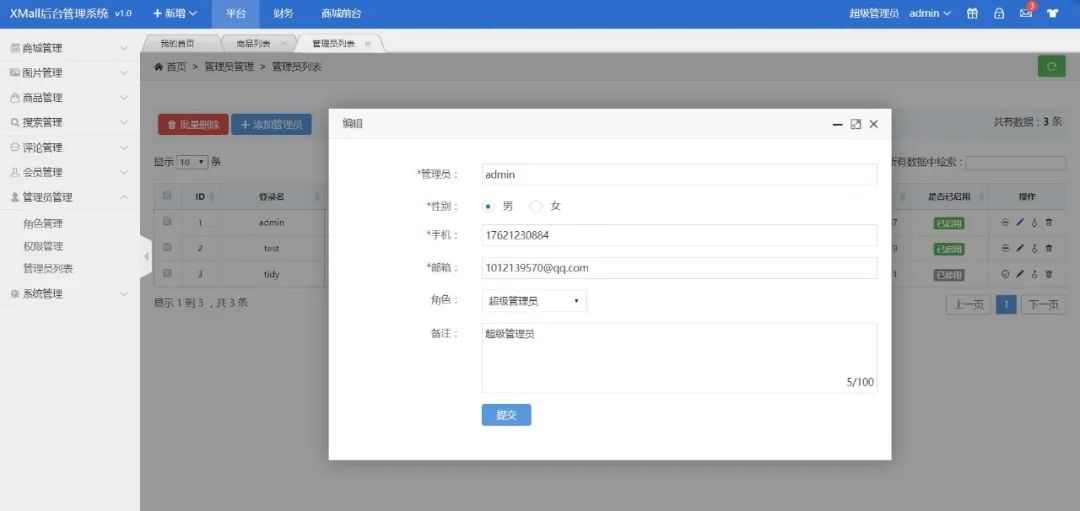The width and height of the screenshot is (1080, 511).
Task: Close the 商品列表 tab with its x
Action: pyautogui.click(x=283, y=43)
